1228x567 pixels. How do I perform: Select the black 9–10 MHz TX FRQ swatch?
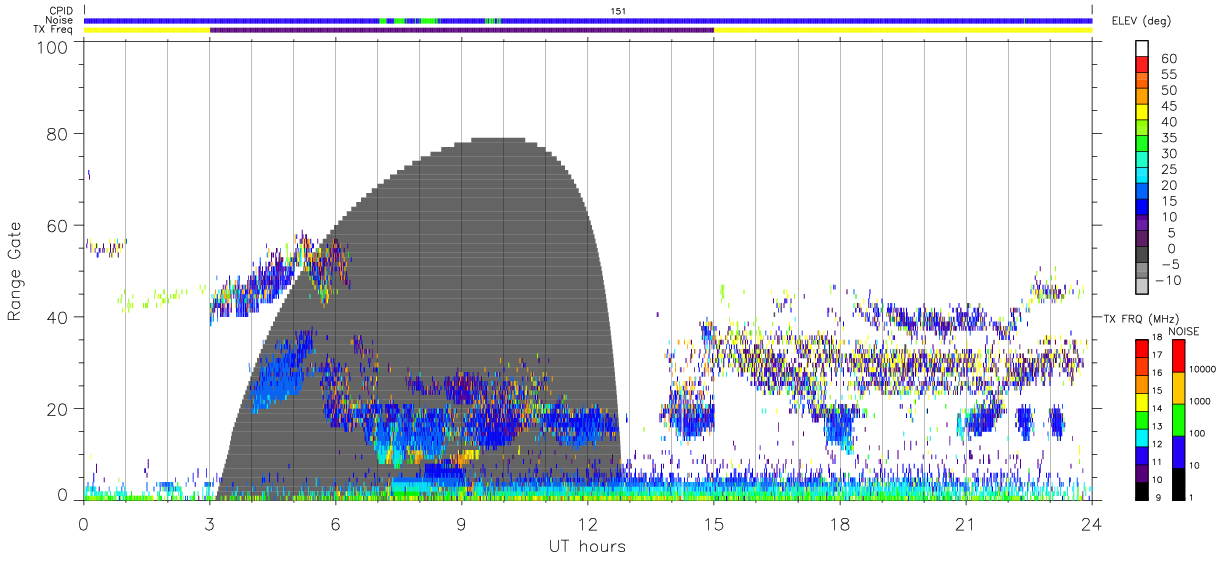(x=1142, y=491)
